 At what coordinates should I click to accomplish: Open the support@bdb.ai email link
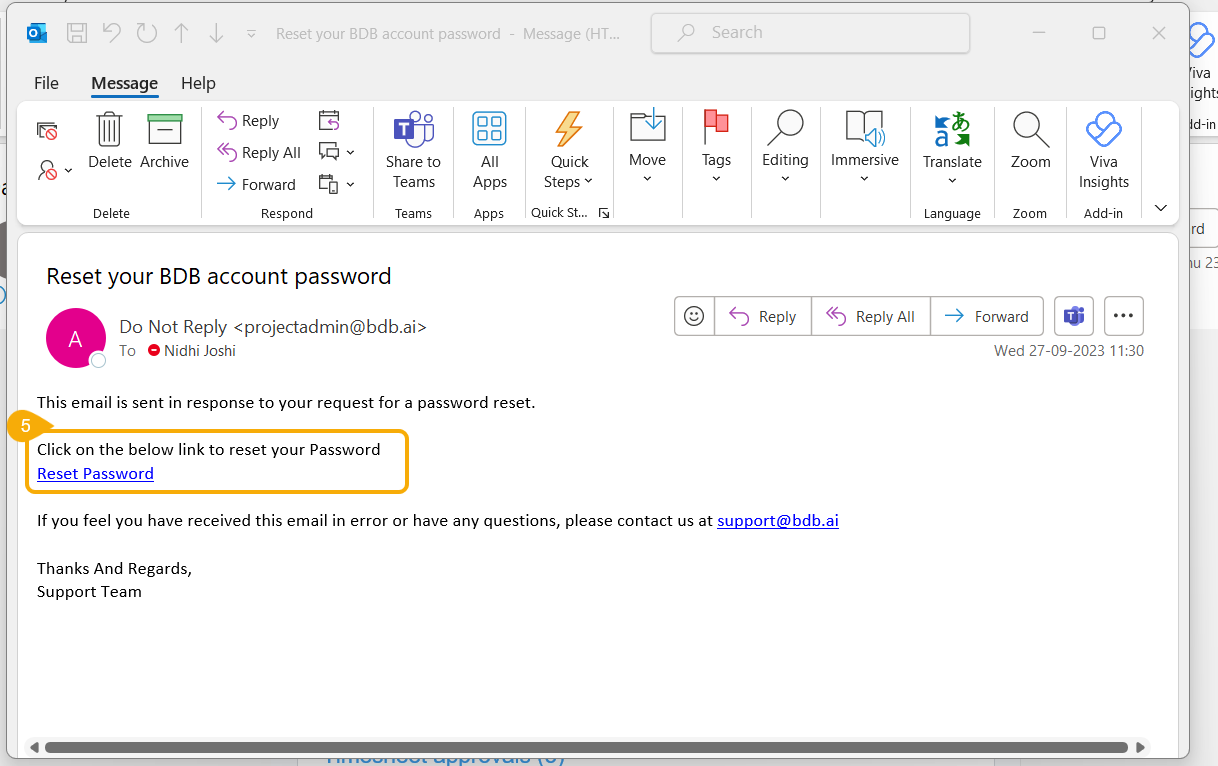click(x=777, y=521)
